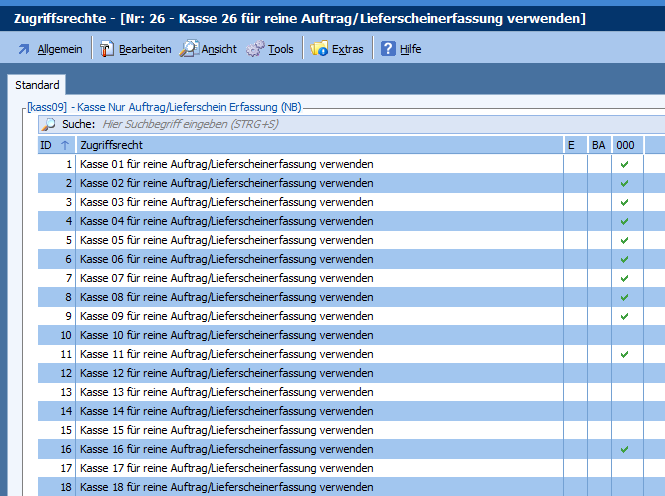Viewport: 665px width, 496px height.
Task: Click the Bearbeiten clipboard icon
Action: point(107,49)
